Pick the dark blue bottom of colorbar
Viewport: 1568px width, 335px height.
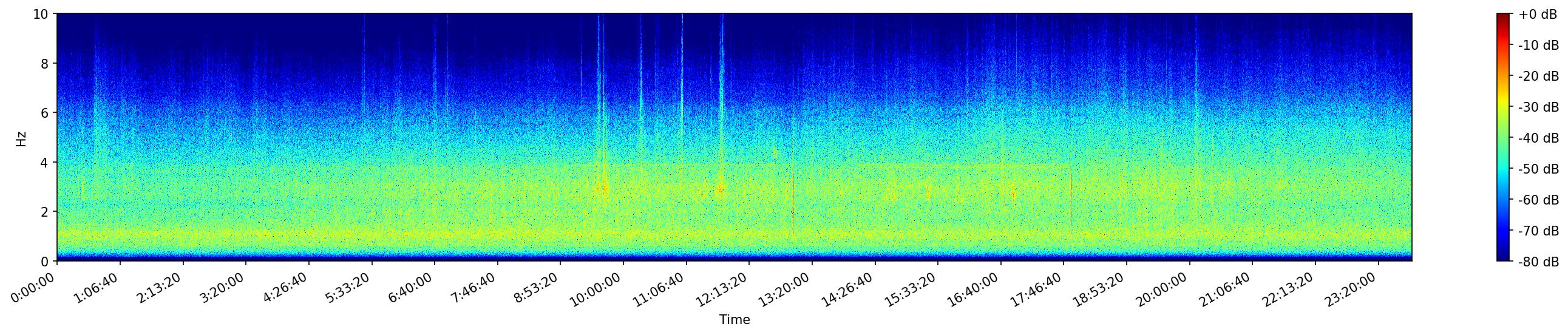[1503, 258]
